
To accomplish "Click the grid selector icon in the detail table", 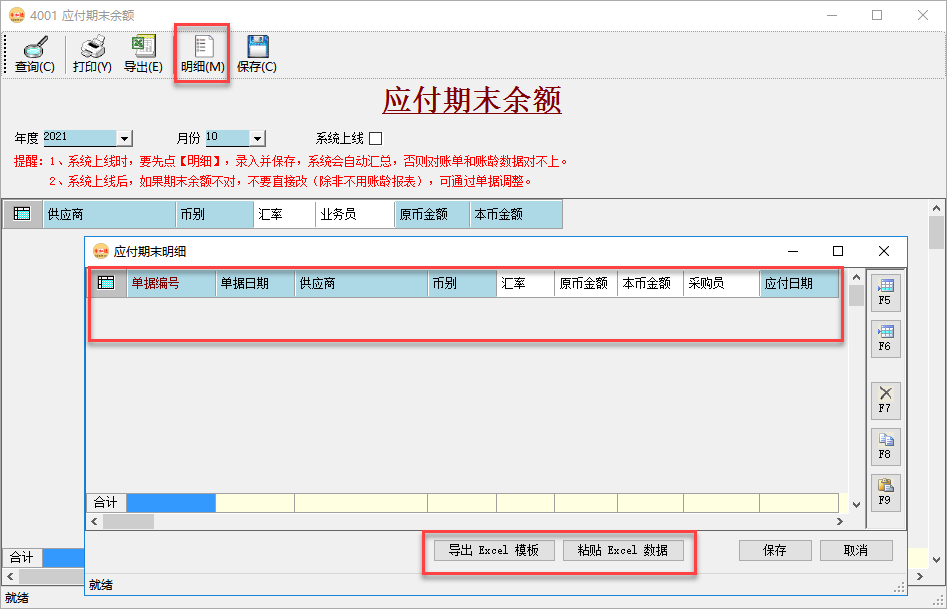I will [x=104, y=283].
